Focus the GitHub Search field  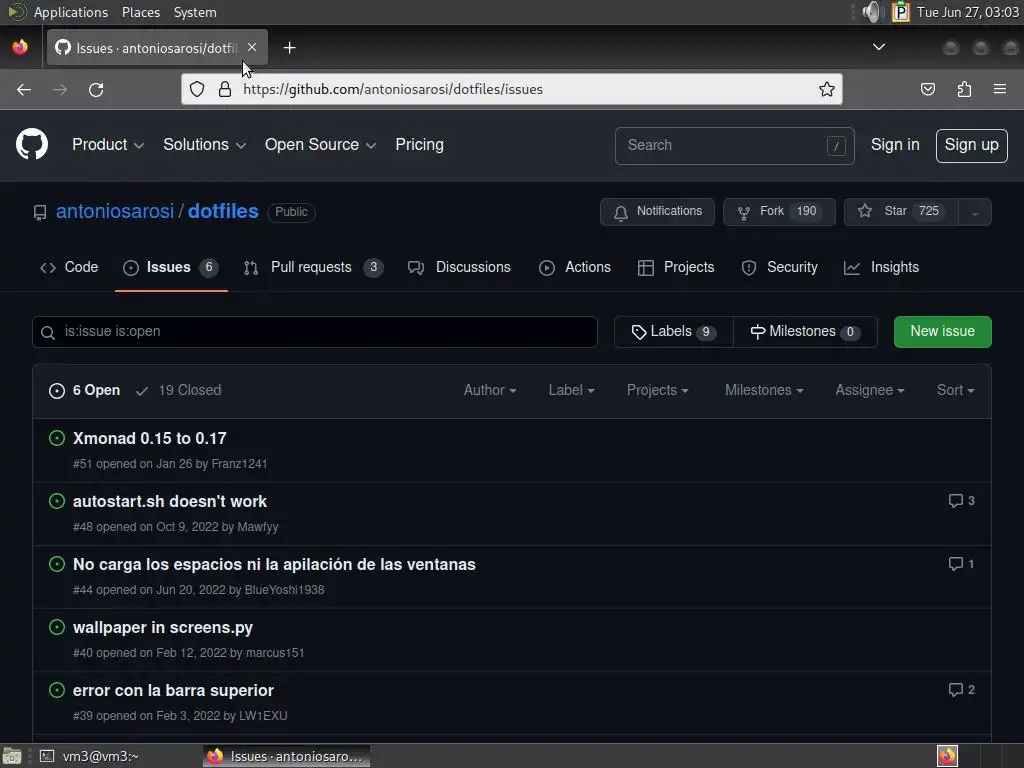tap(734, 146)
